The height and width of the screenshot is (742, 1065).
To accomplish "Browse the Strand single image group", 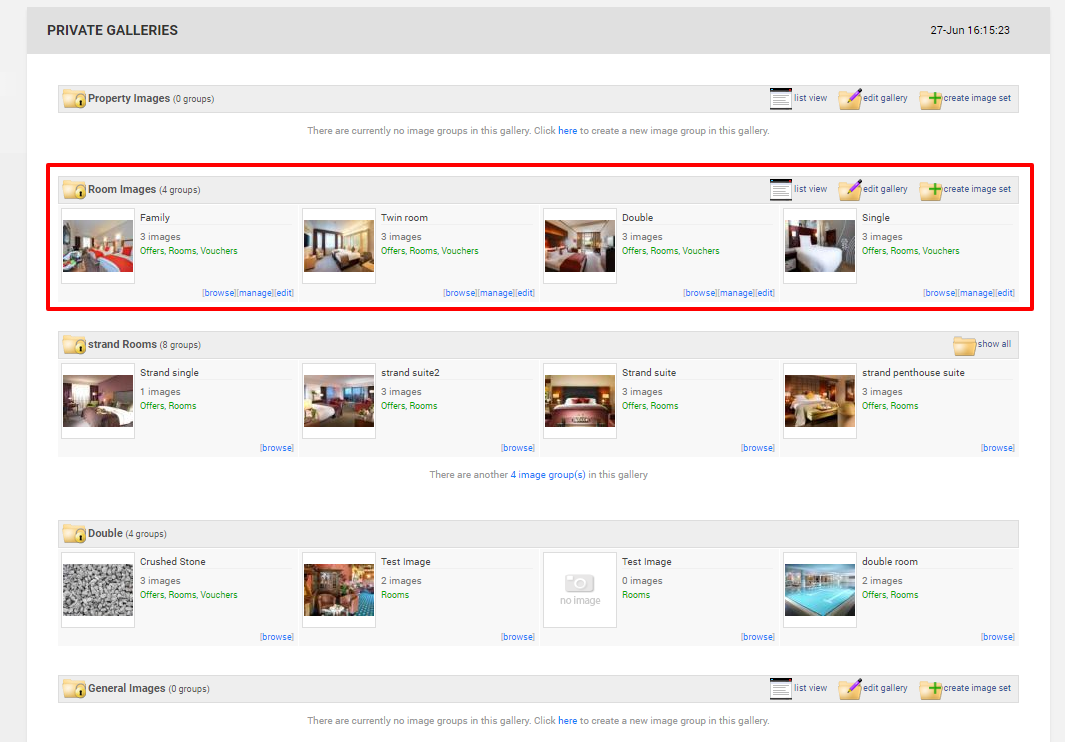I will pyautogui.click(x=277, y=448).
